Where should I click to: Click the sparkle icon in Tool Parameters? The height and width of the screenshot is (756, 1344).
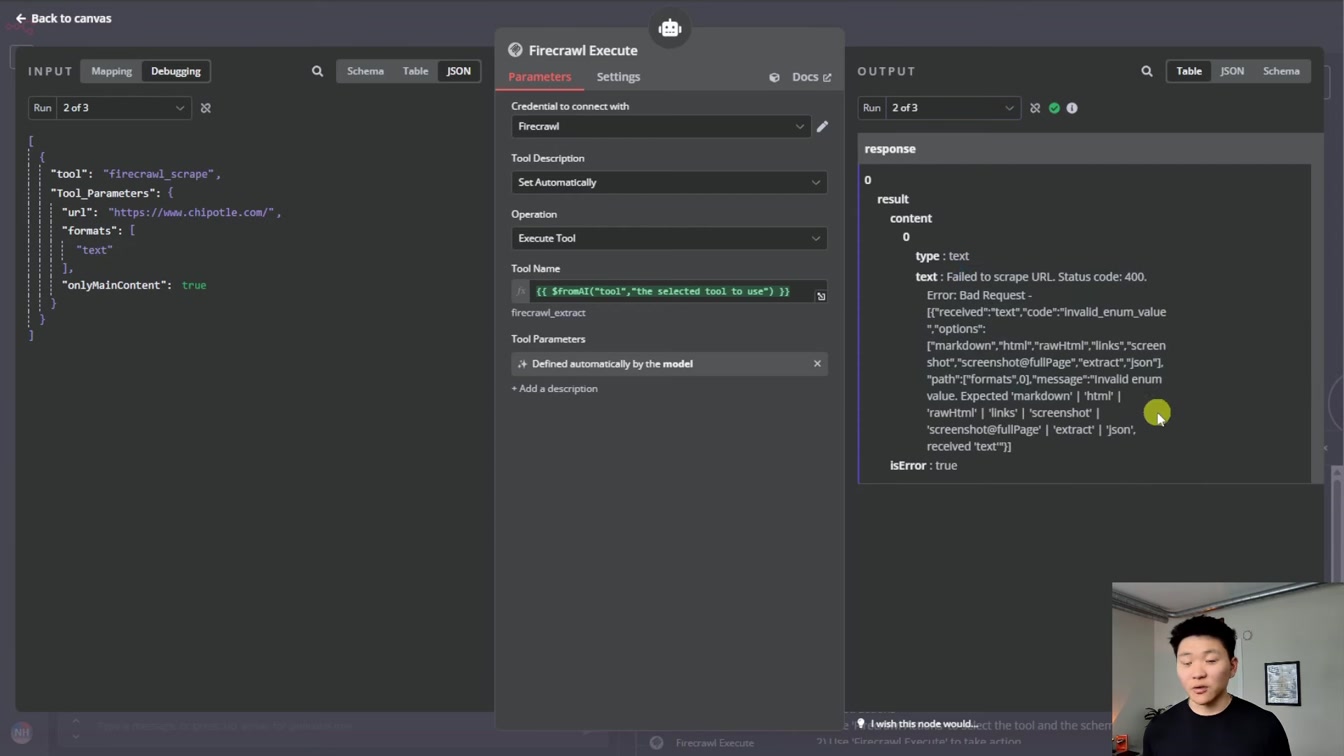(x=522, y=364)
